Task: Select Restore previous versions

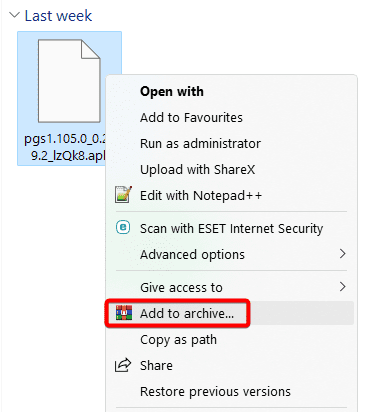Action: tap(215, 391)
